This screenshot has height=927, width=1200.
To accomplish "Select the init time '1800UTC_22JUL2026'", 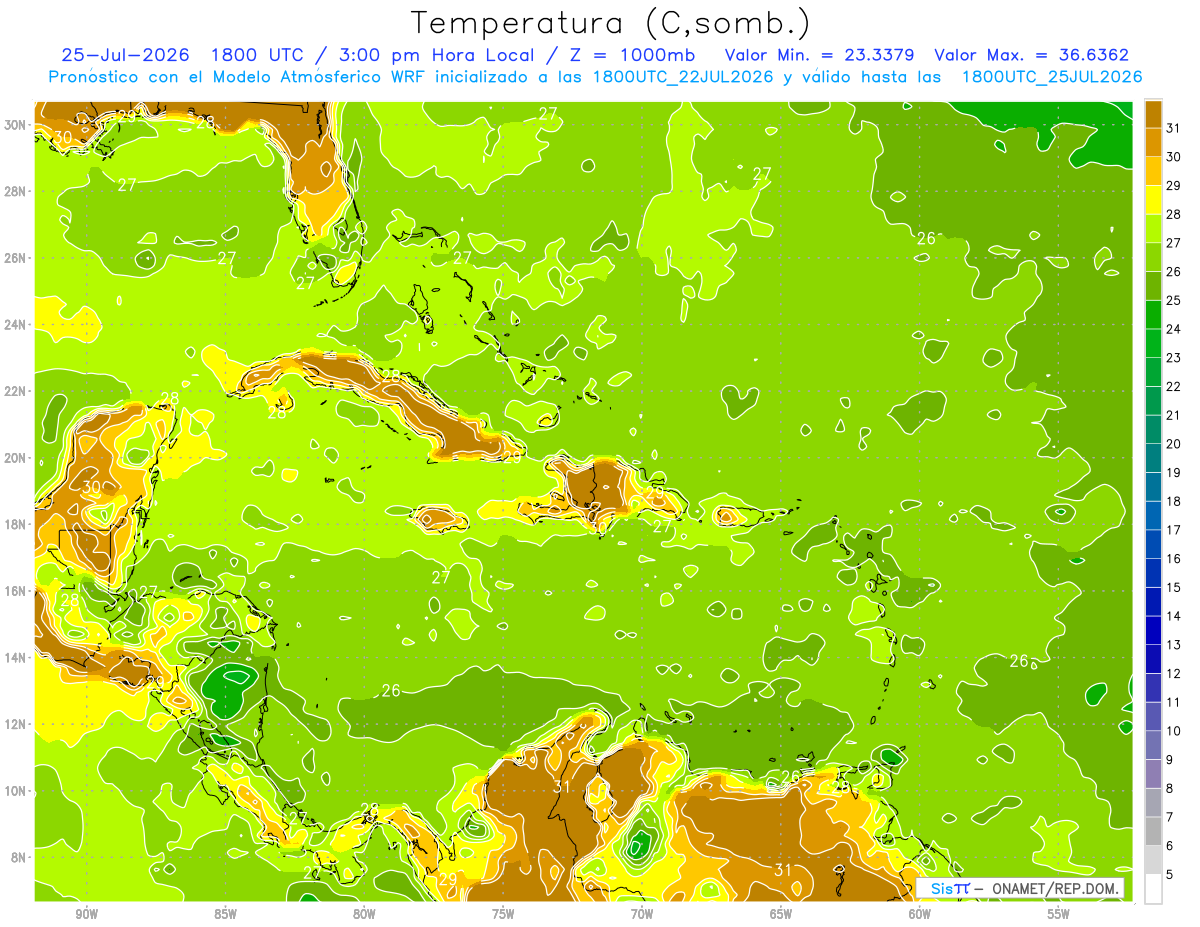I will pyautogui.click(x=682, y=76).
